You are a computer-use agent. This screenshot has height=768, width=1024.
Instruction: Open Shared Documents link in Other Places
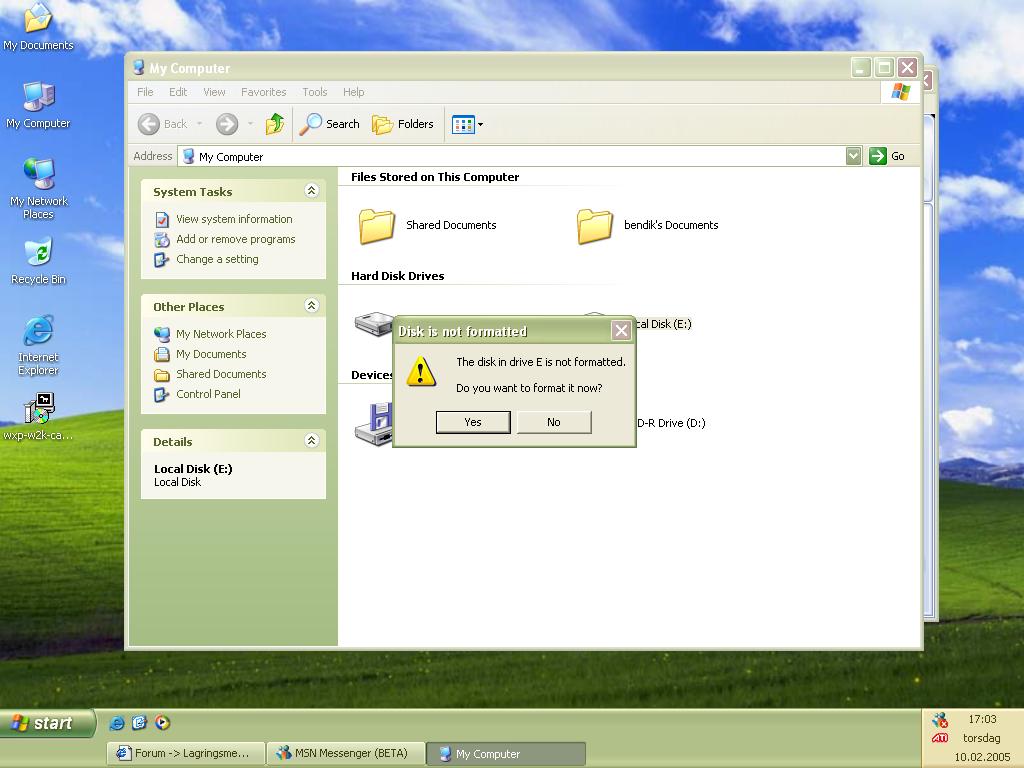[x=221, y=374]
